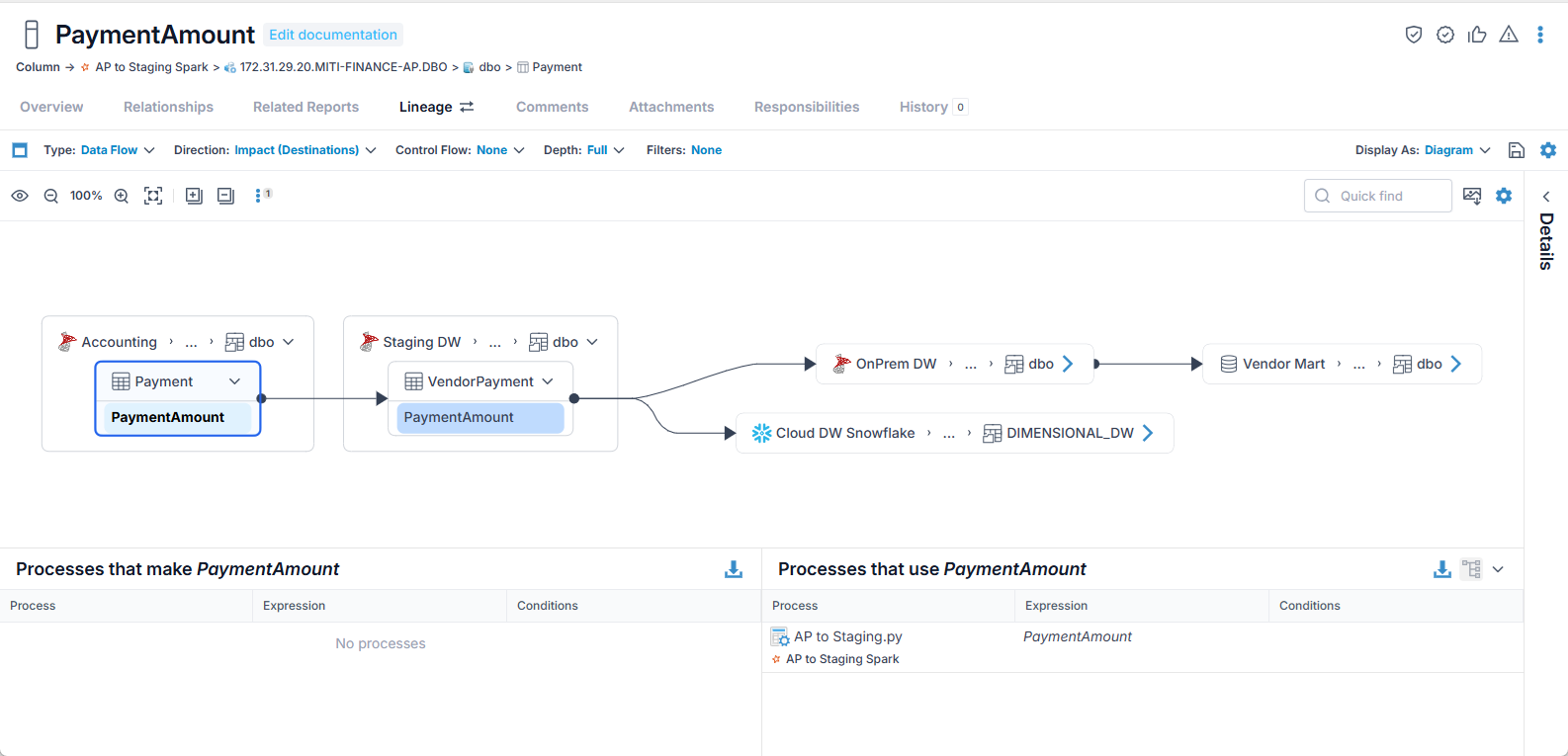The height and width of the screenshot is (756, 1568).
Task: Click the save lineage view icon
Action: coord(1517,150)
